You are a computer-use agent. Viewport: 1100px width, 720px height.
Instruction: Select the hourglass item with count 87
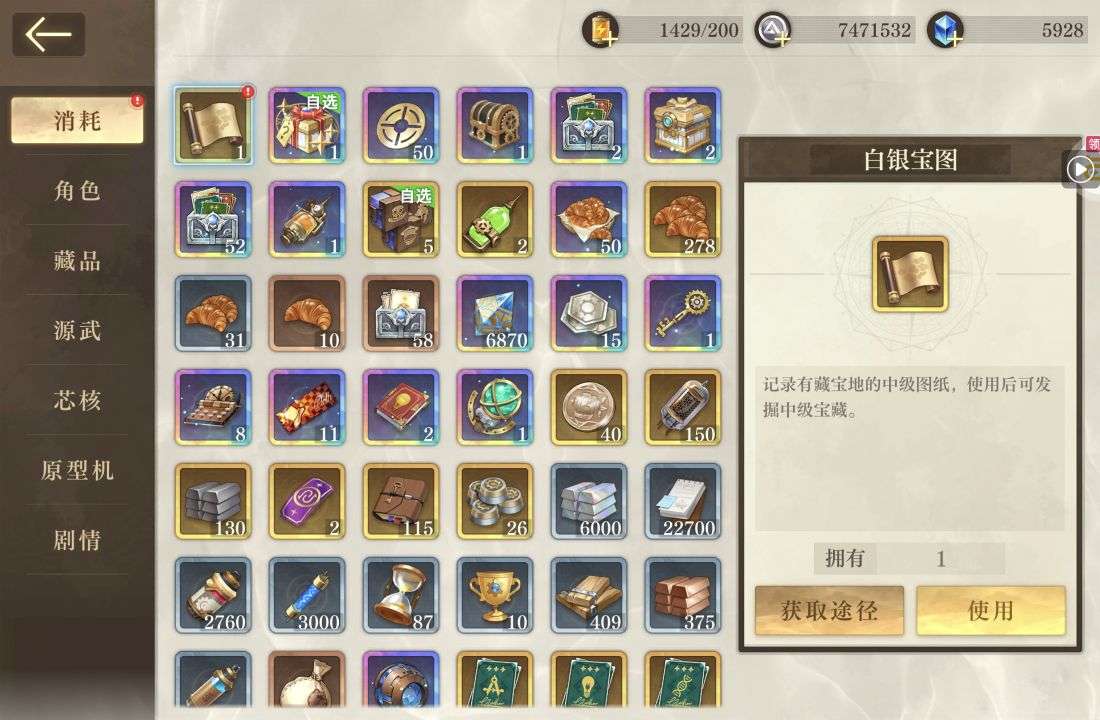pyautogui.click(x=401, y=596)
